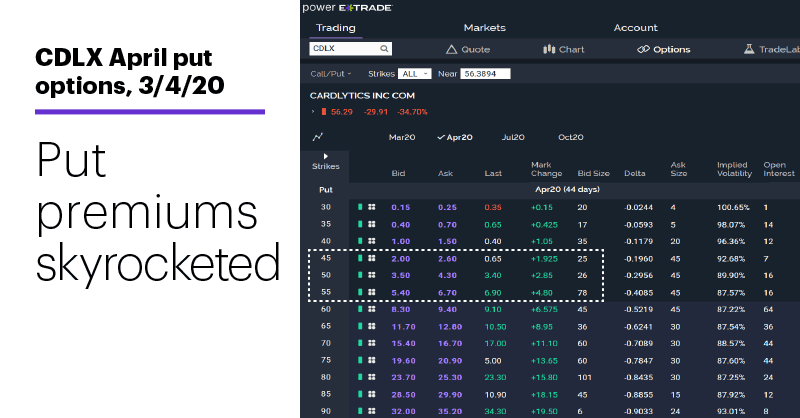Viewport: 800px width, 418px height.
Task: Open the Trading tab
Action: click(x=336, y=28)
